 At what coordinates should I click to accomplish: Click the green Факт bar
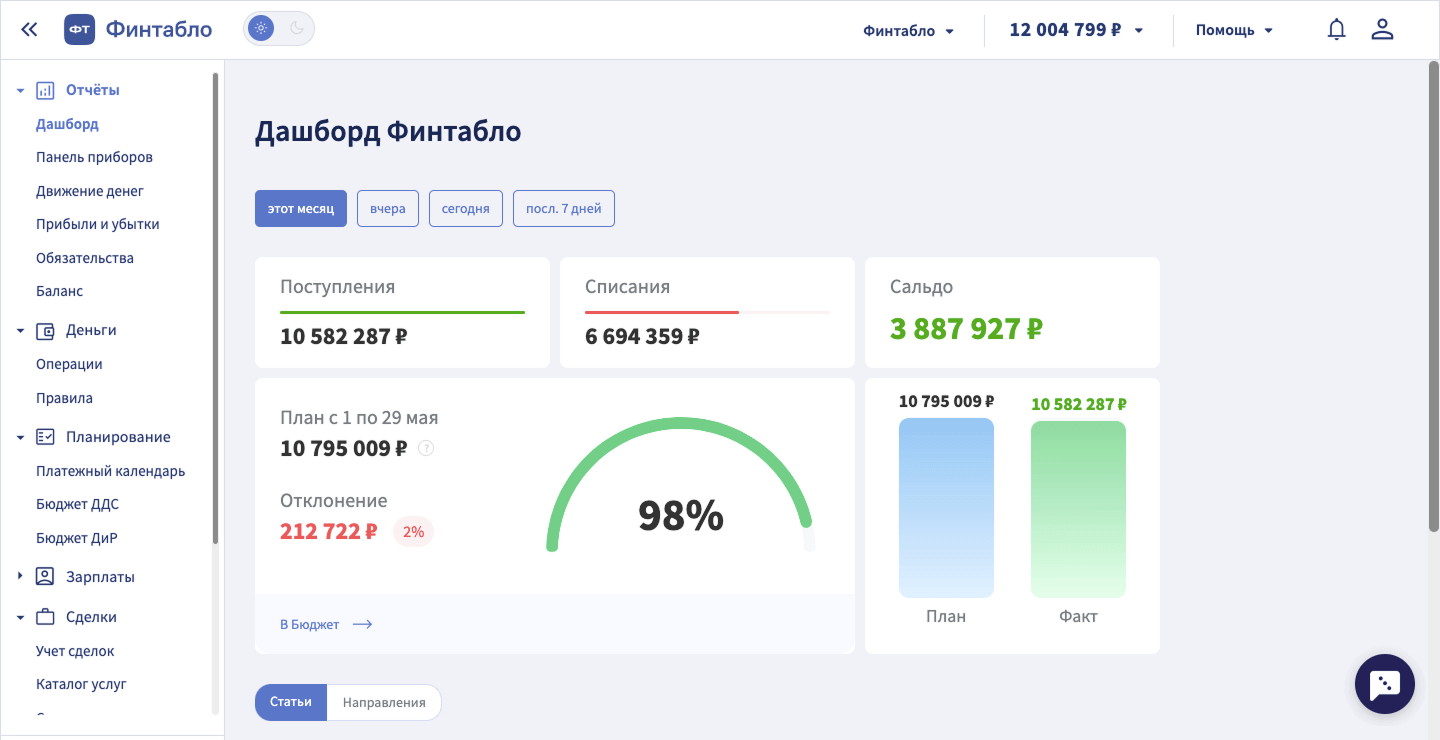(1078, 509)
